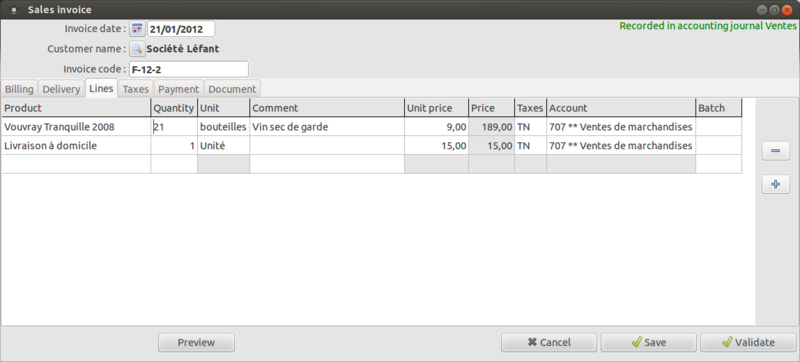This screenshot has width=800, height=362.
Task: Remove line with the minus button
Action: pos(776,151)
